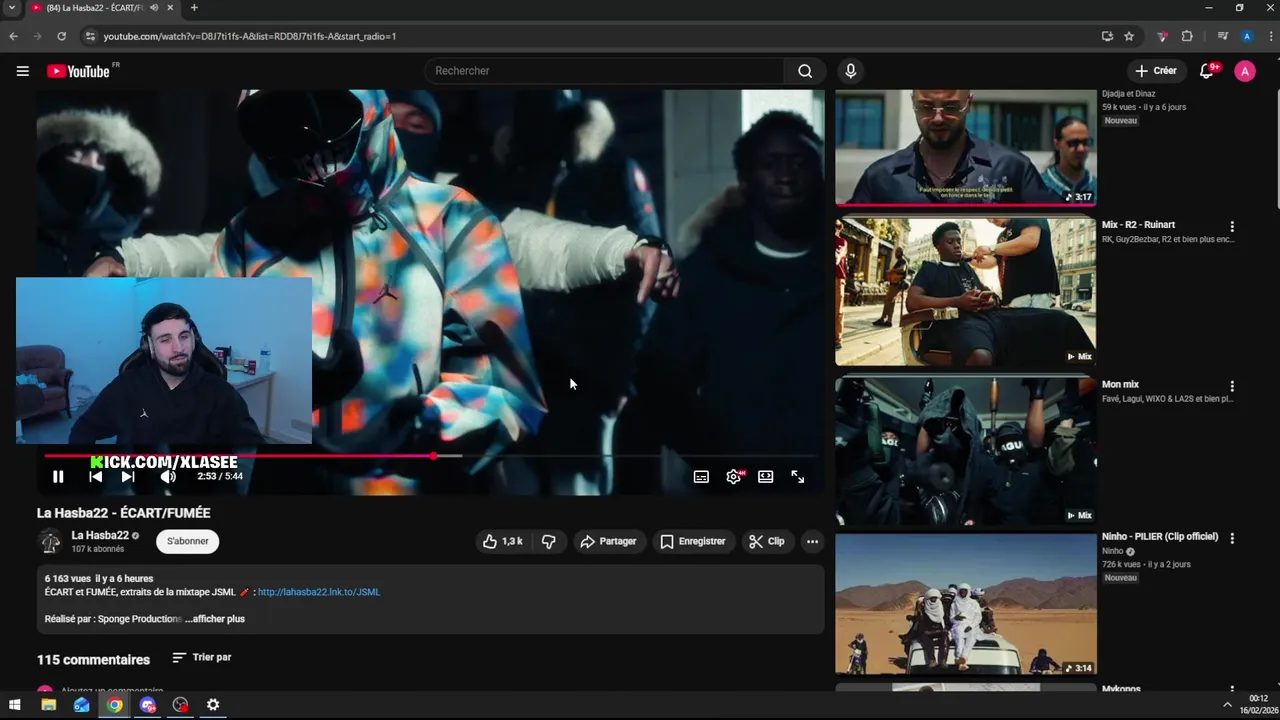Open Settings gear from taskbar

(213, 705)
